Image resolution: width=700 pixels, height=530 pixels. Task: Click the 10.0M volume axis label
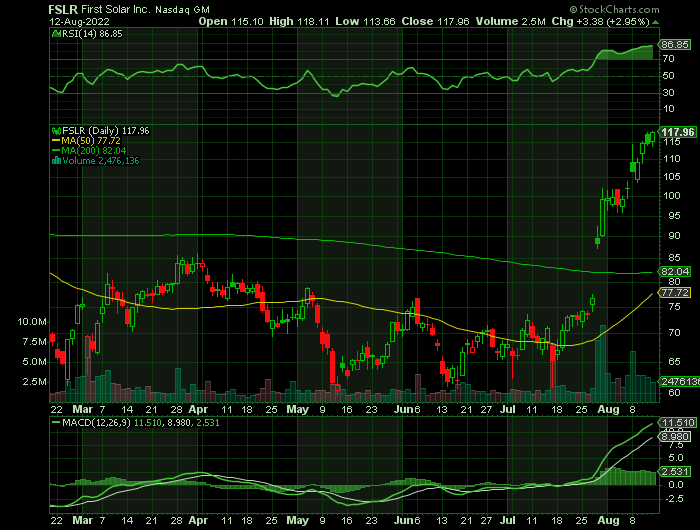(32, 322)
